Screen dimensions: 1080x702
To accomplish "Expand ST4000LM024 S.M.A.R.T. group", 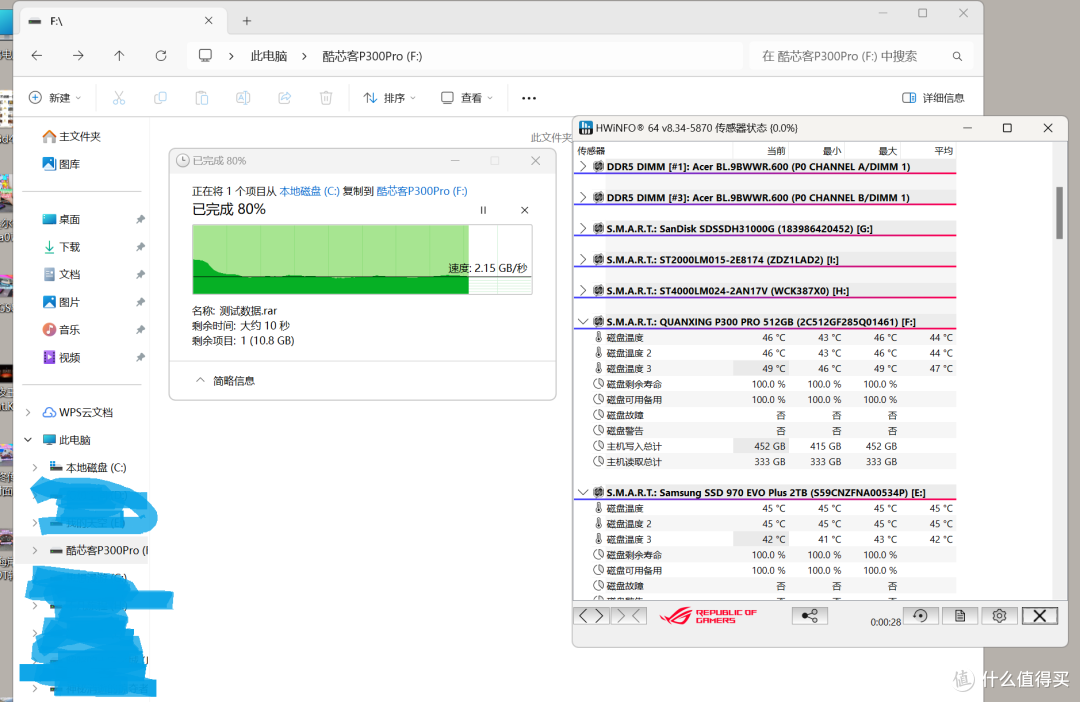I will [x=583, y=290].
